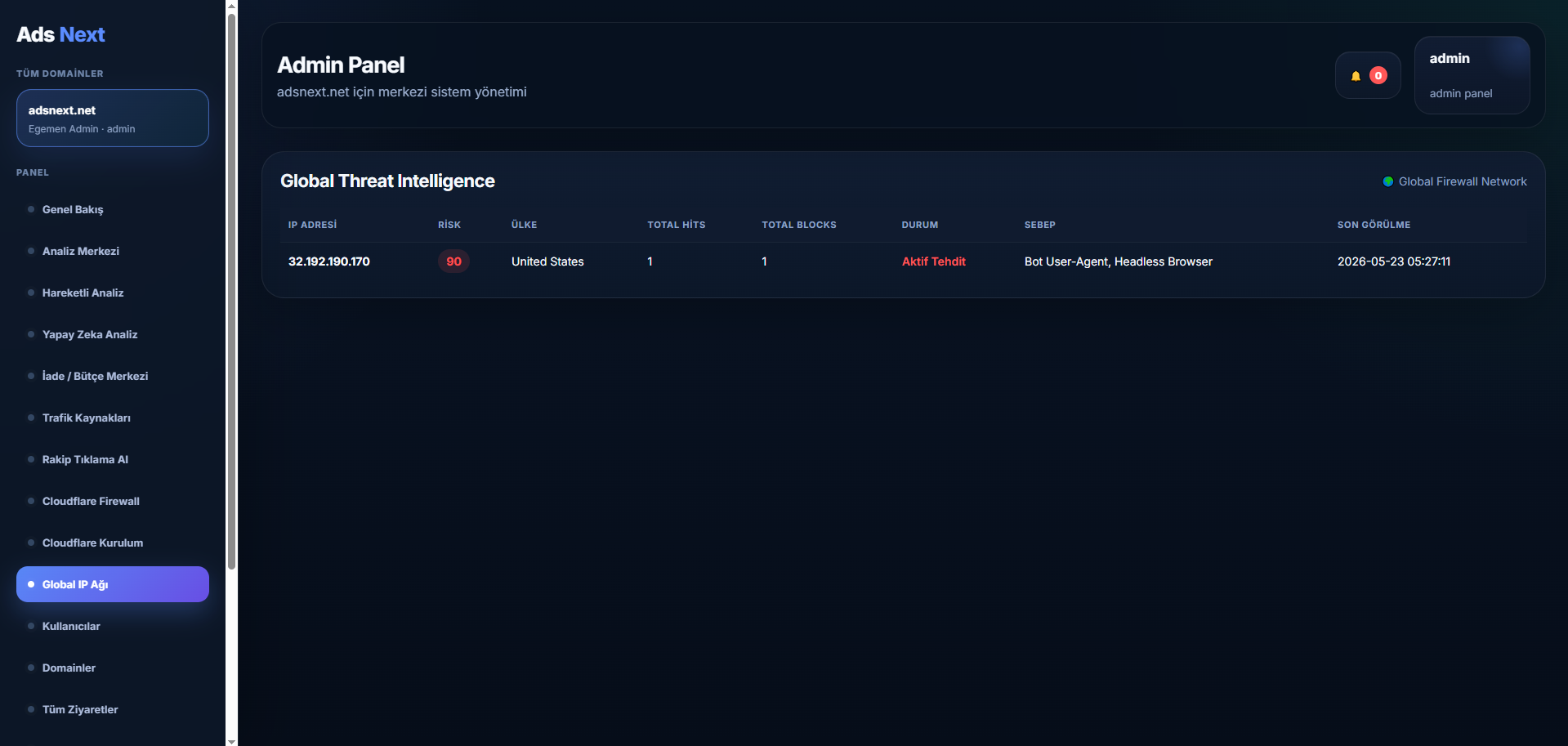Click the risk score 90 badge
The height and width of the screenshot is (746, 1568).
[x=453, y=261]
